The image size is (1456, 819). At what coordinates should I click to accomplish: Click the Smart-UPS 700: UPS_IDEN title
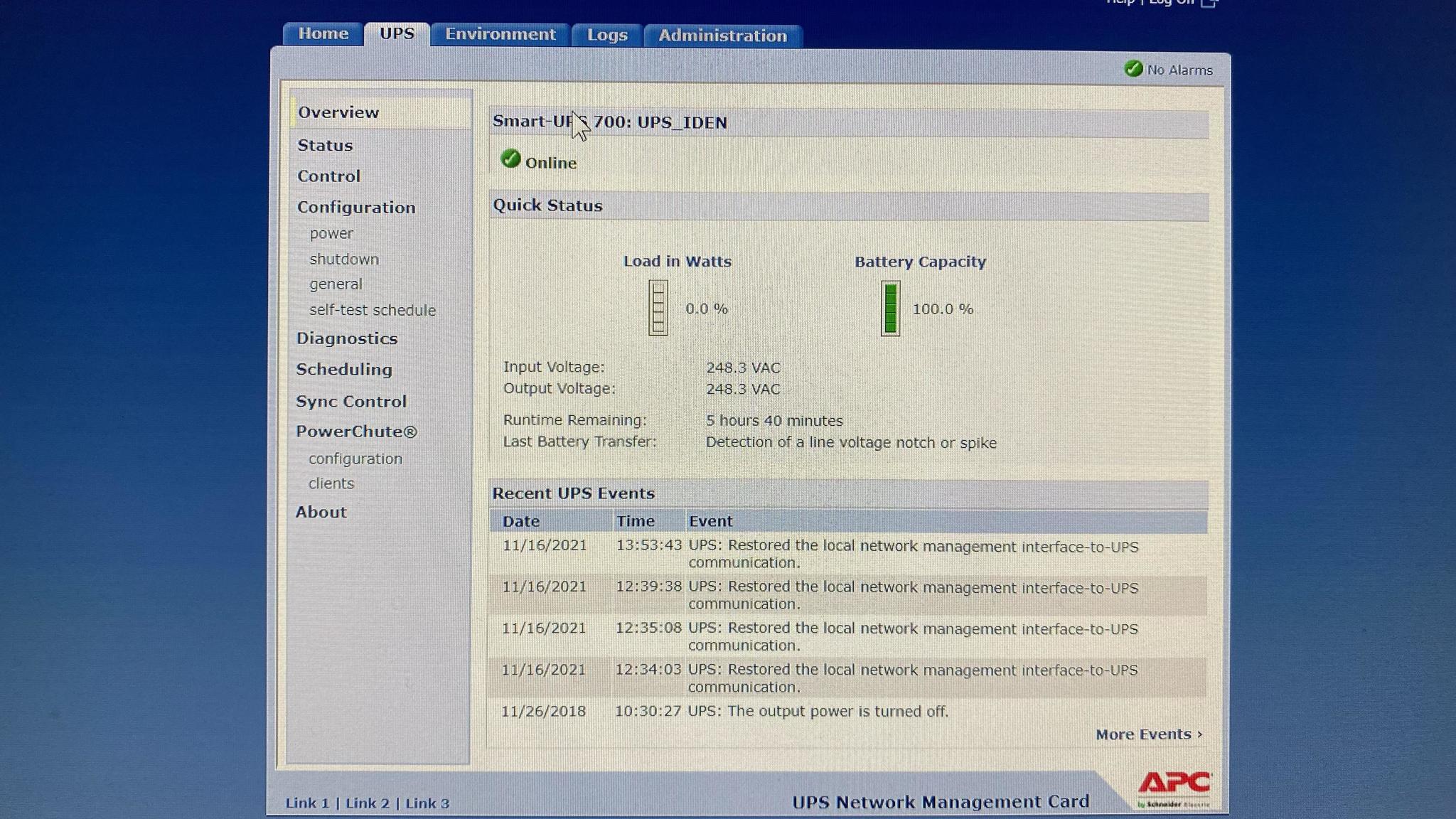coord(610,122)
